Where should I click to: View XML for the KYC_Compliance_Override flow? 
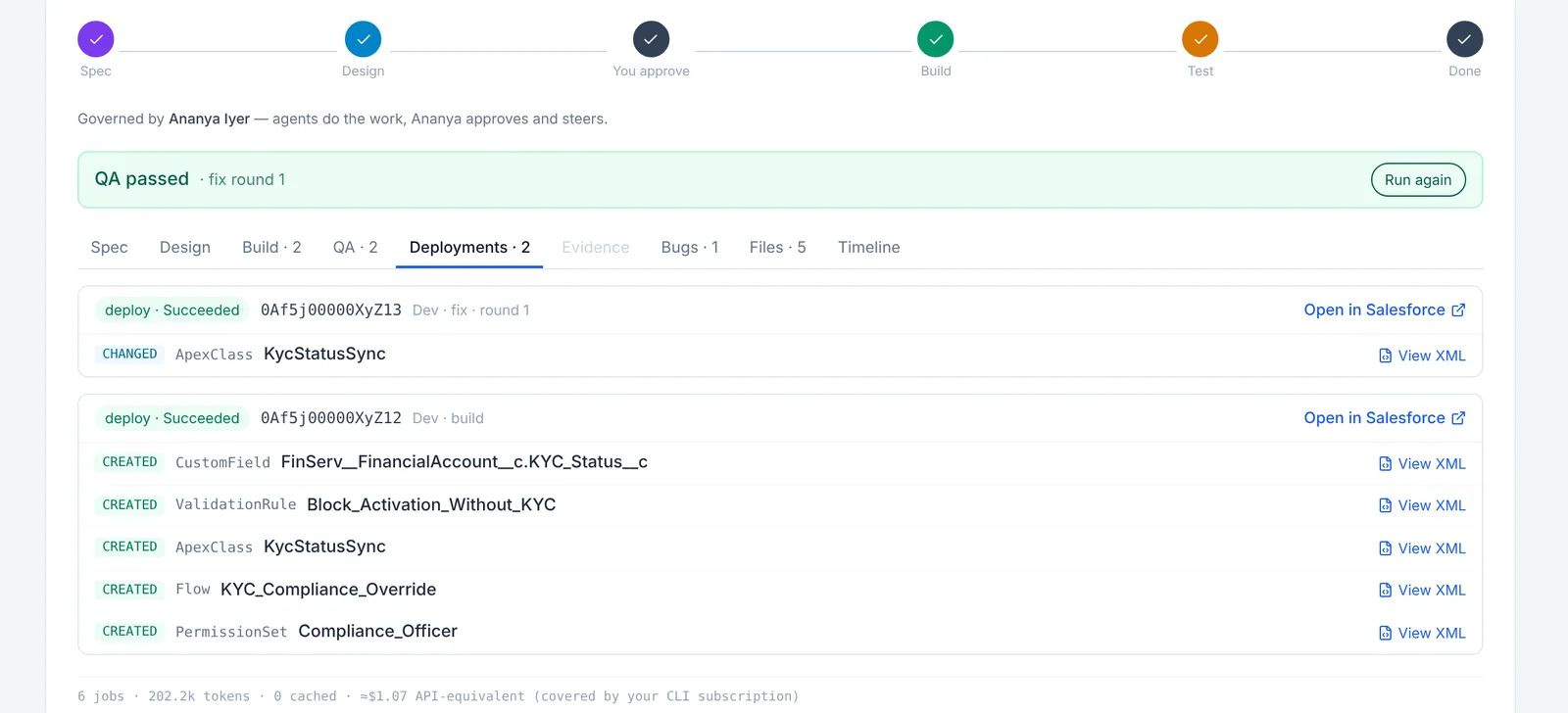pyautogui.click(x=1422, y=590)
